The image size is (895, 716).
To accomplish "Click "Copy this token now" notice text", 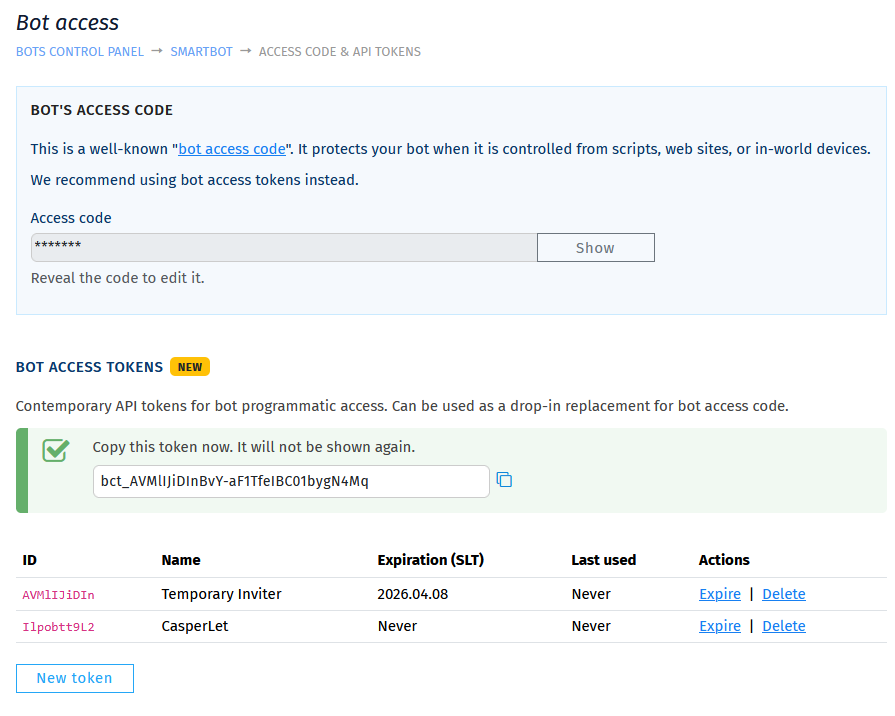I will [253, 447].
